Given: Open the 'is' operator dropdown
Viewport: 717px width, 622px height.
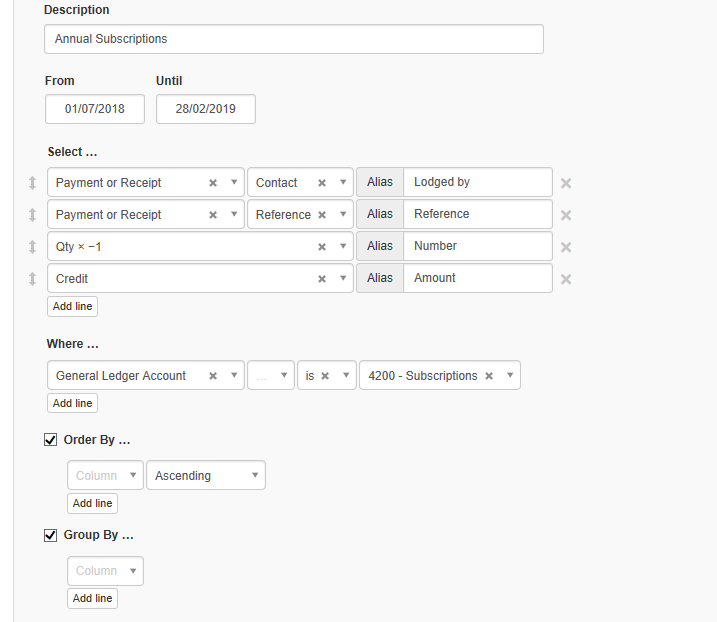Looking at the screenshot, I should pos(327,376).
